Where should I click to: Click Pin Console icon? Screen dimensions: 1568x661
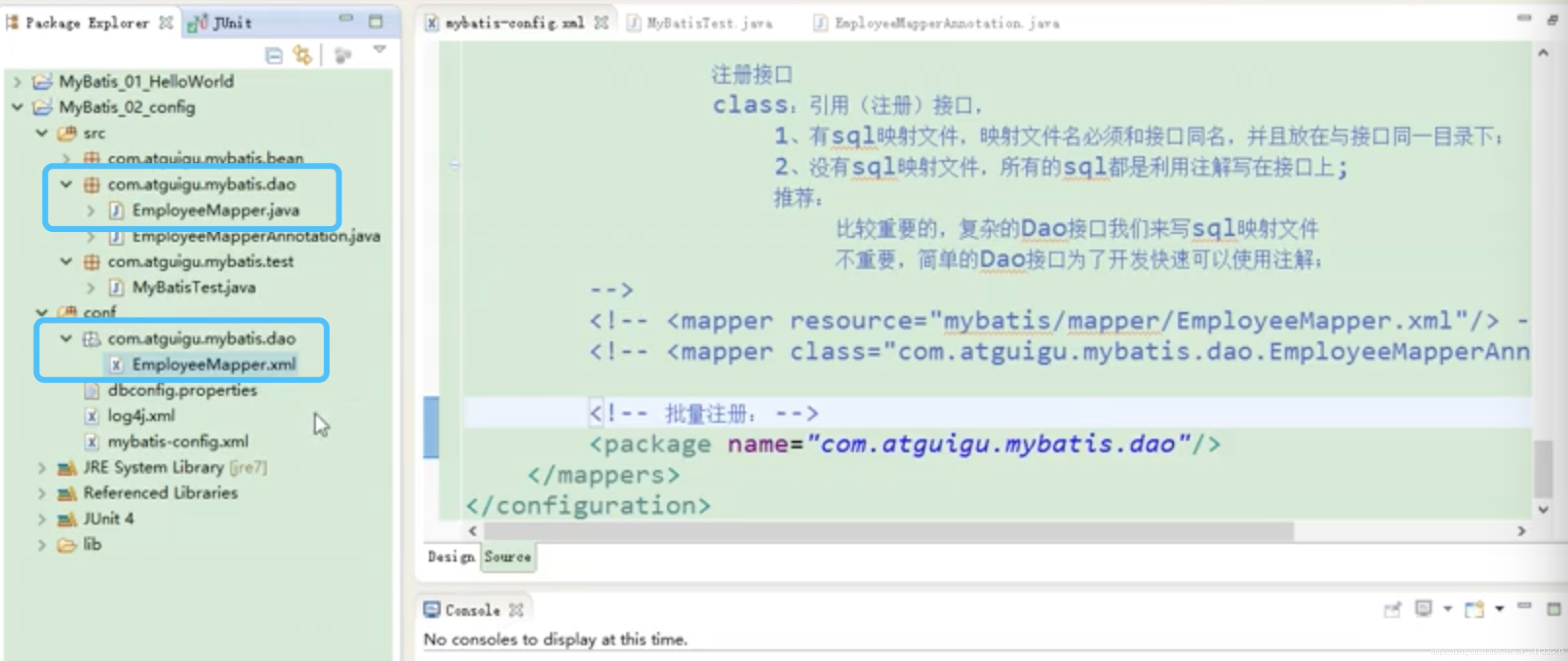1392,609
